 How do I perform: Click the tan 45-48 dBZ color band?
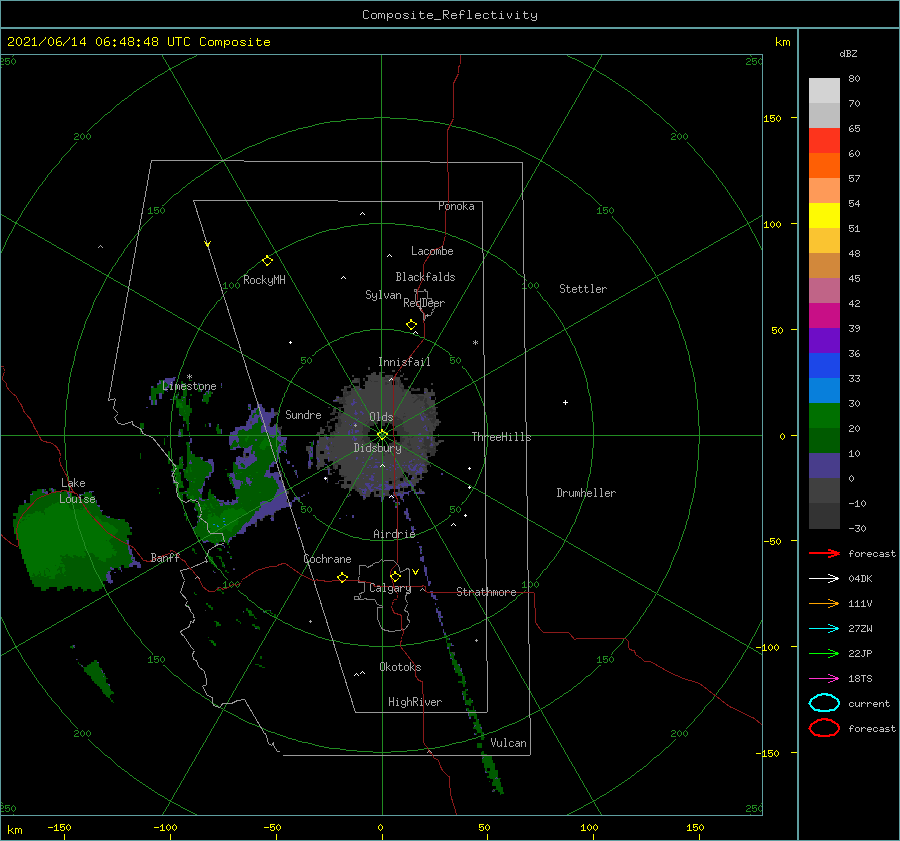(824, 265)
